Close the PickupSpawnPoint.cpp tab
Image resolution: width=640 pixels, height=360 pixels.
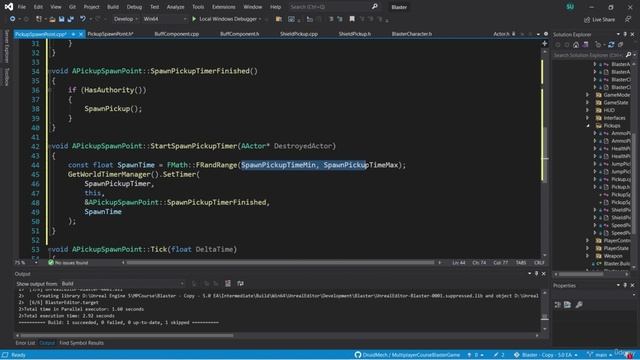[80, 34]
